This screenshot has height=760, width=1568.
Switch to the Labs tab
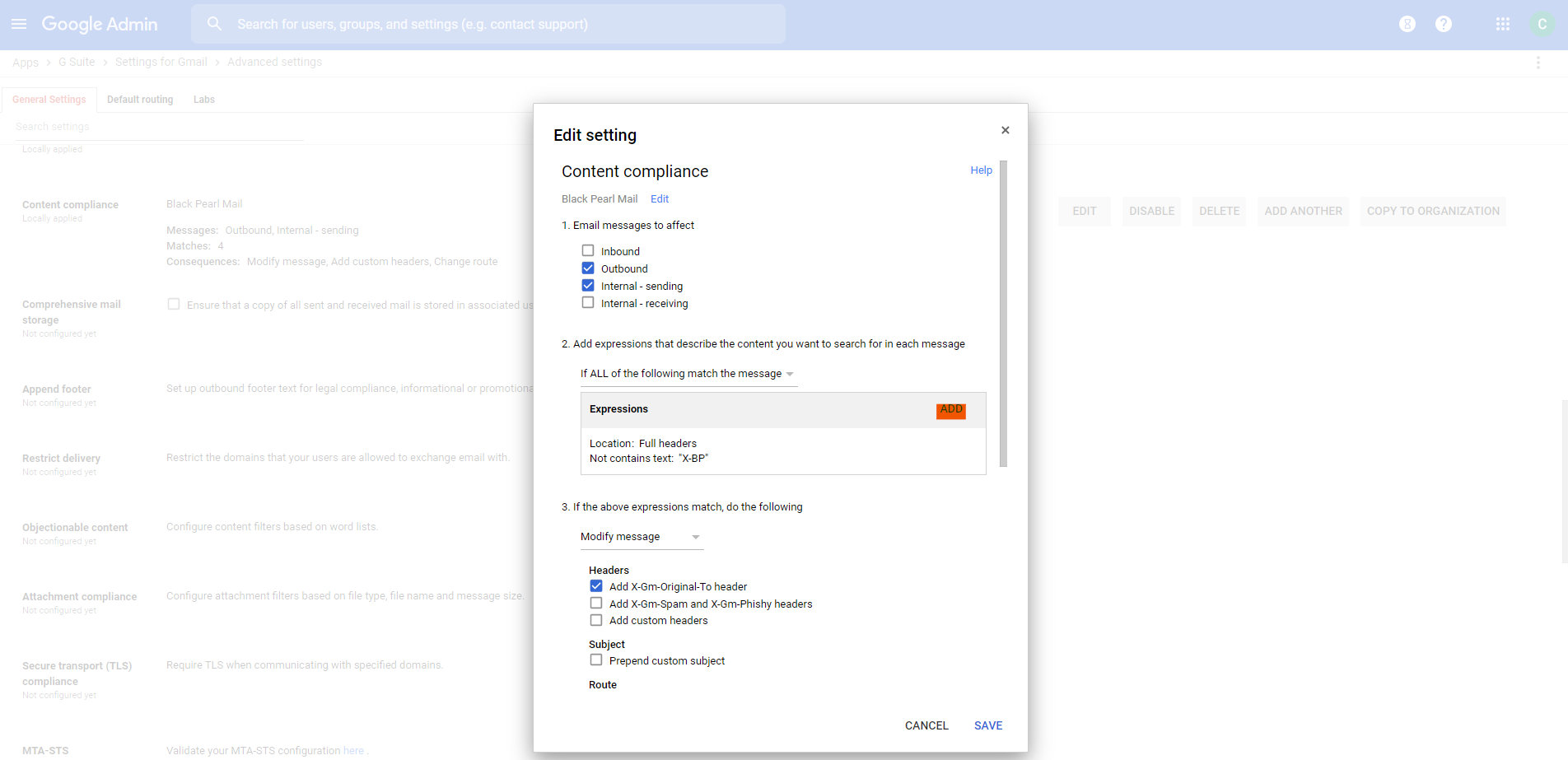coord(204,100)
